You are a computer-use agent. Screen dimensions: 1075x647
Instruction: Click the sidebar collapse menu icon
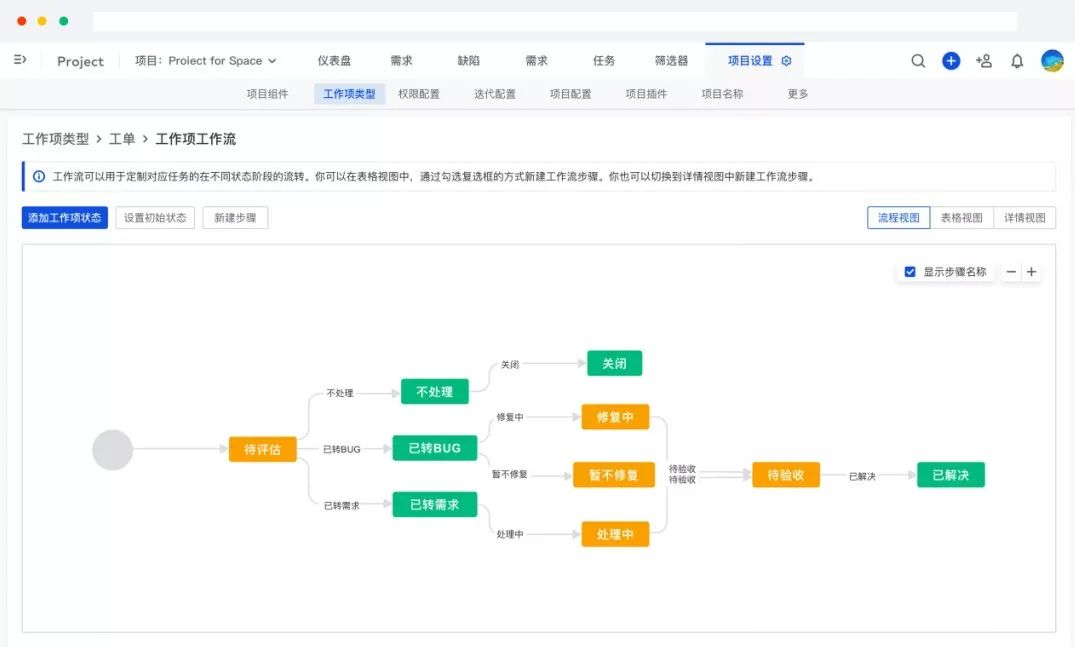20,60
